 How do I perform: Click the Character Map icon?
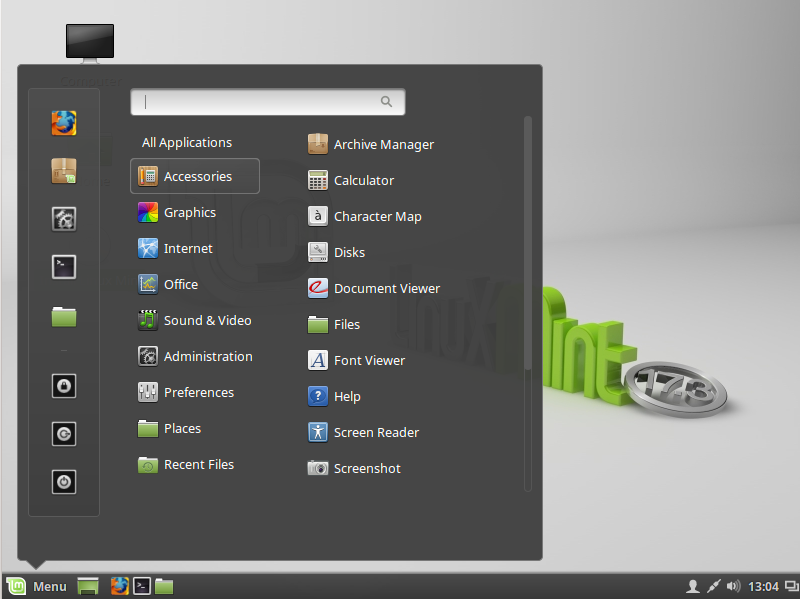tap(318, 216)
